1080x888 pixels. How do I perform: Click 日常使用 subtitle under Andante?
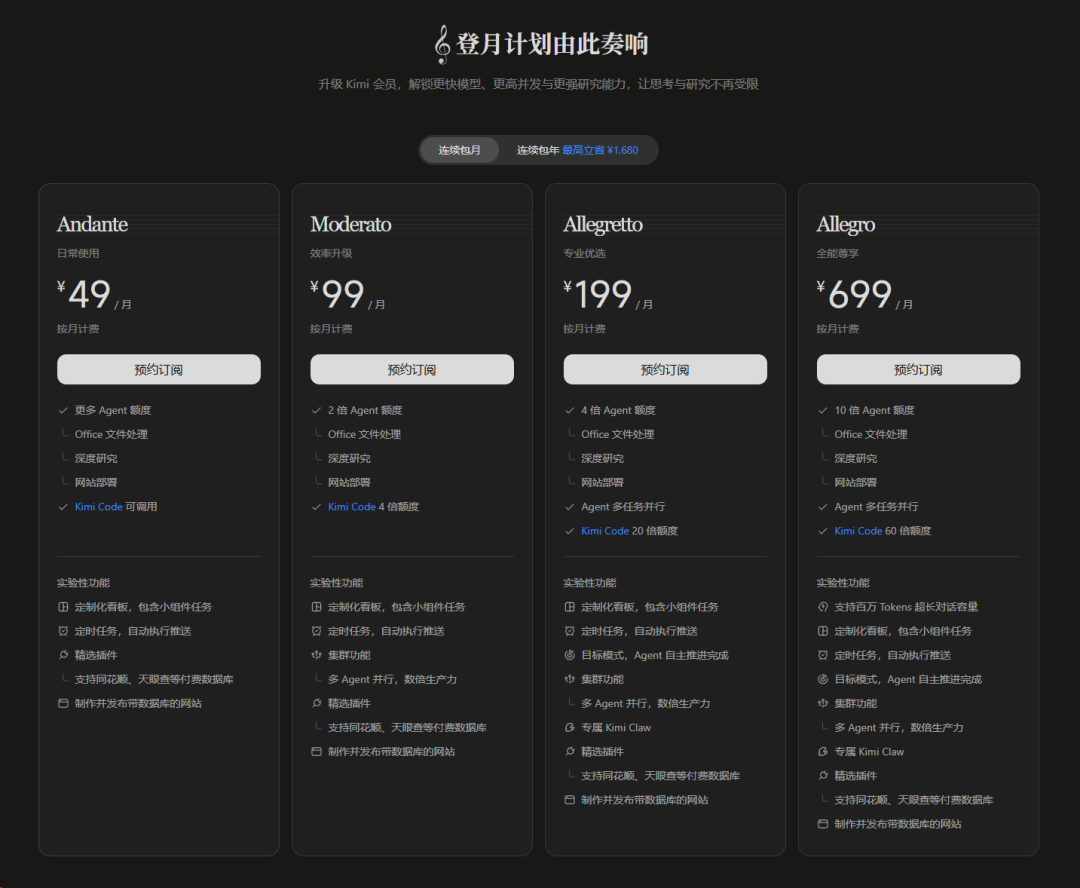point(78,254)
